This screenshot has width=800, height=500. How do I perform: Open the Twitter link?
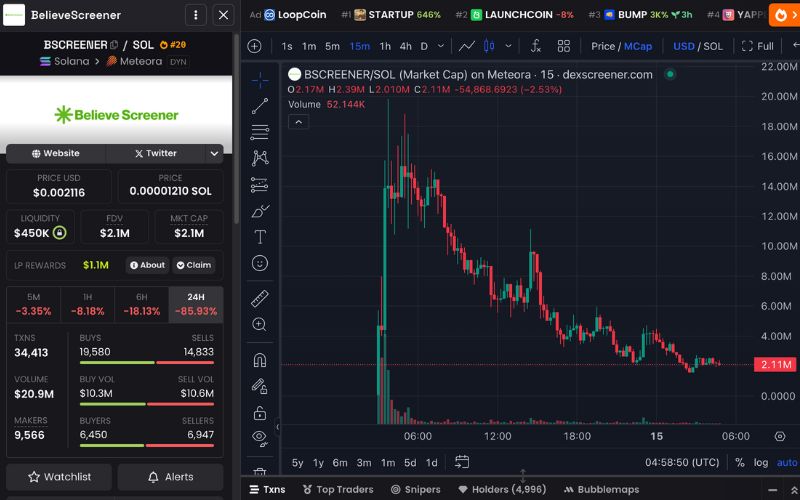pos(156,153)
